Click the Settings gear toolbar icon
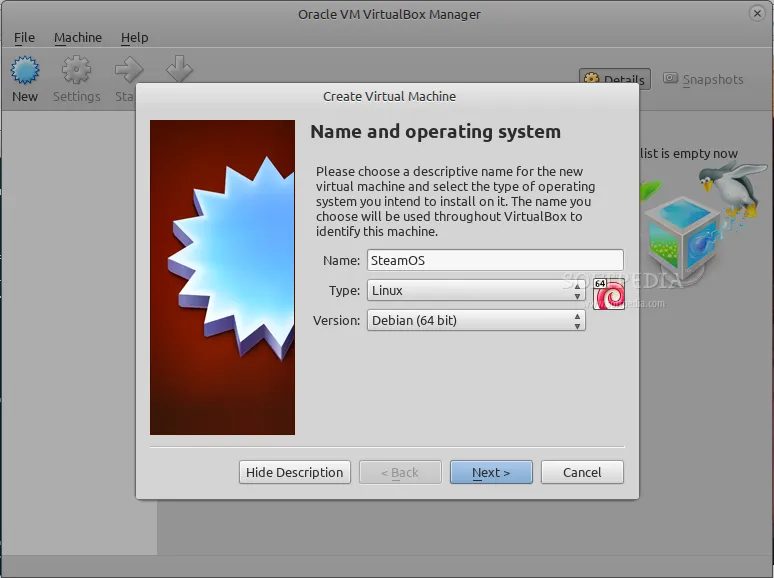 click(x=76, y=71)
